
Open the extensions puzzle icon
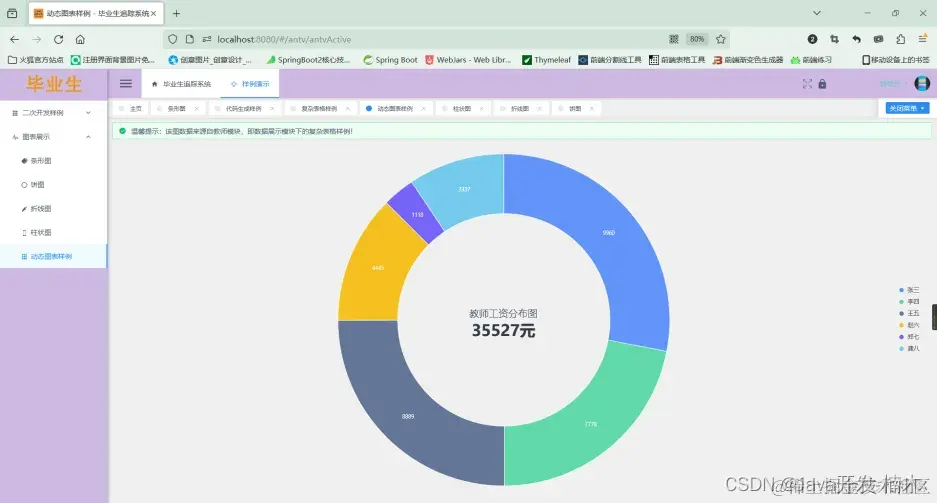point(901,39)
